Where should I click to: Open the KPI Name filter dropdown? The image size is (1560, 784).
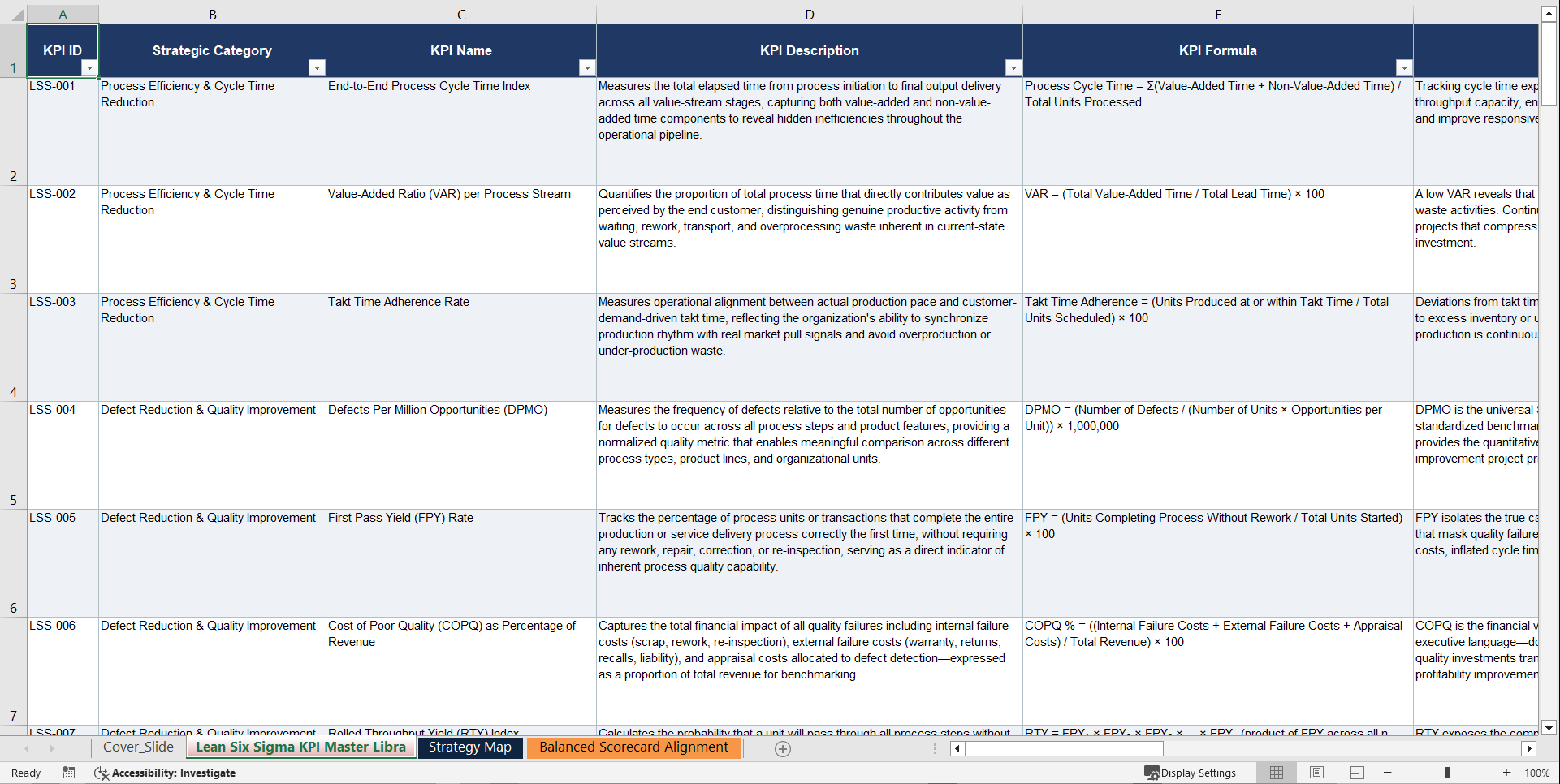pyautogui.click(x=587, y=68)
